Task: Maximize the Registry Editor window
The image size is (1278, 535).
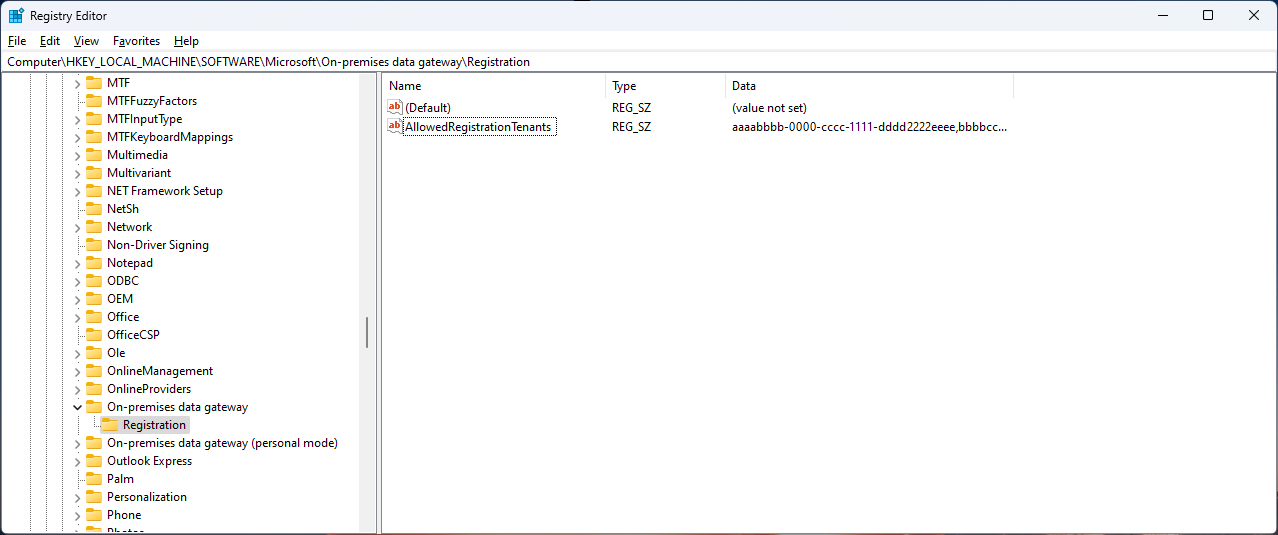Action: click(1208, 15)
